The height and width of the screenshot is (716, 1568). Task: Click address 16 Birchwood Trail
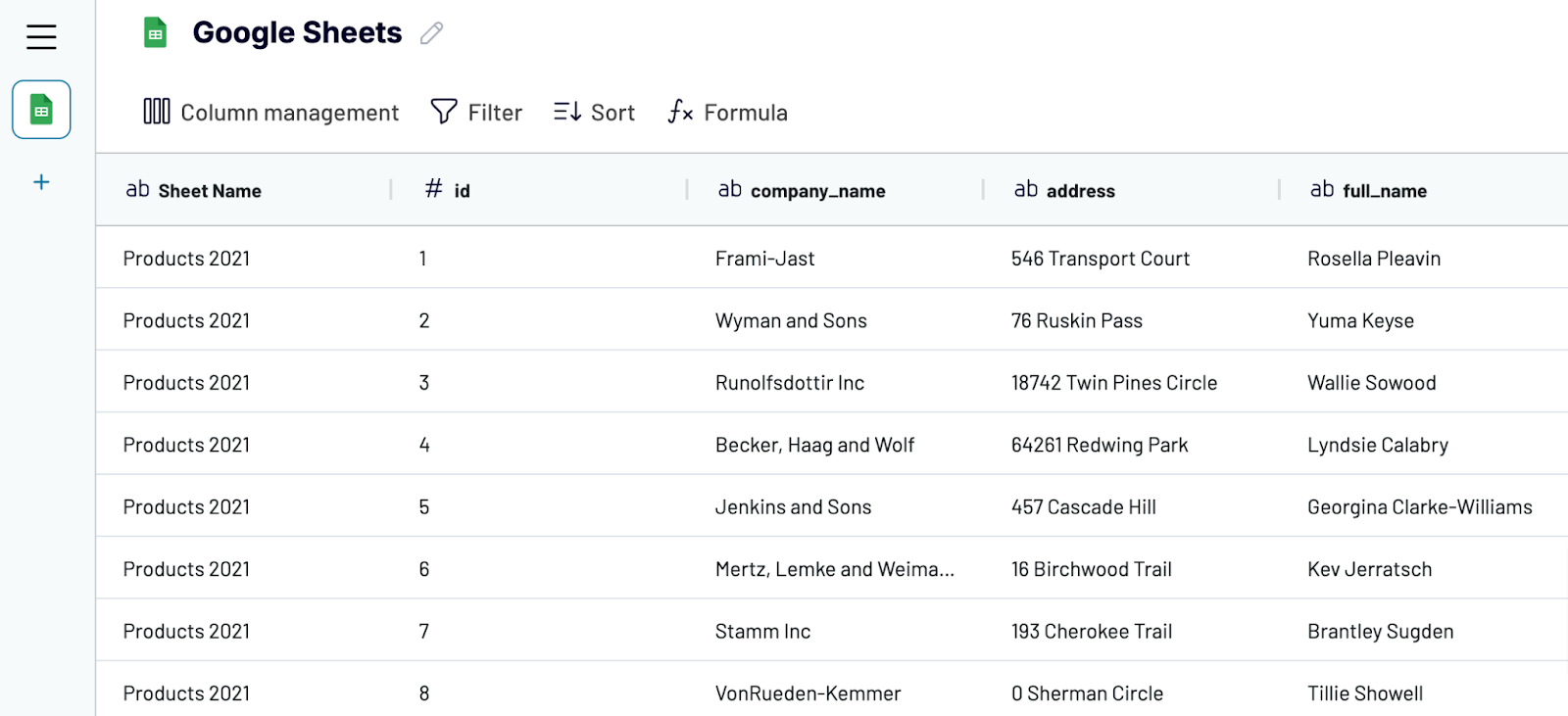tap(1091, 569)
